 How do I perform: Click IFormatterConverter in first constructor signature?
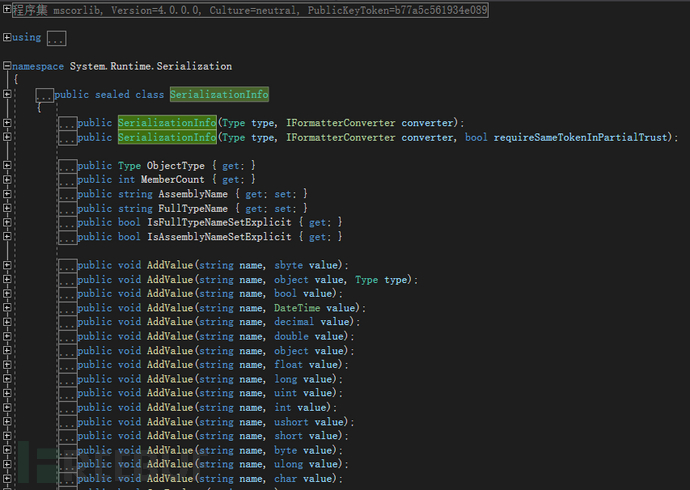[x=341, y=123]
